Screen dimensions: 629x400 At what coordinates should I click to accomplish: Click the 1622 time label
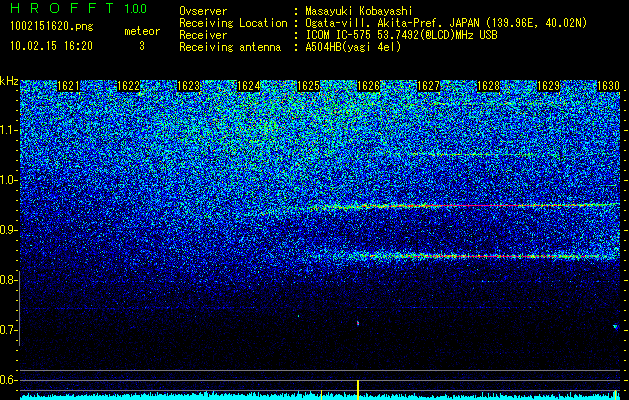(x=128, y=86)
